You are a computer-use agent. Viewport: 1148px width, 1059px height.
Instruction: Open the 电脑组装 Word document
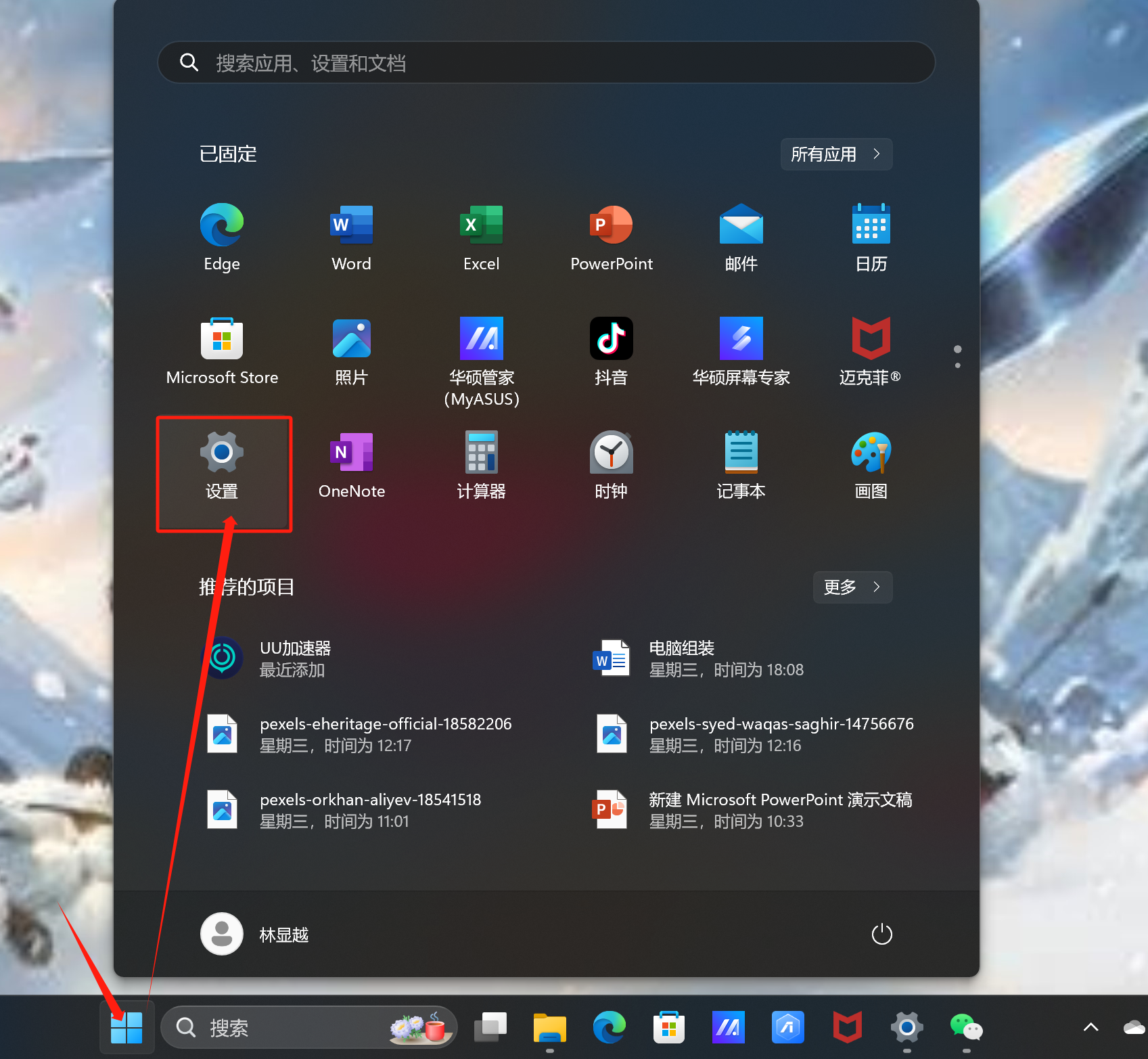[x=697, y=658]
